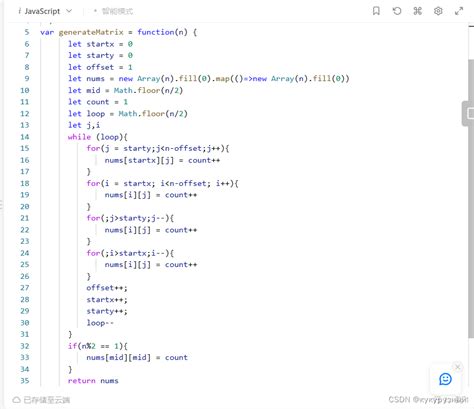
Task: Click the chevron beside JavaScript
Action: (69, 11)
